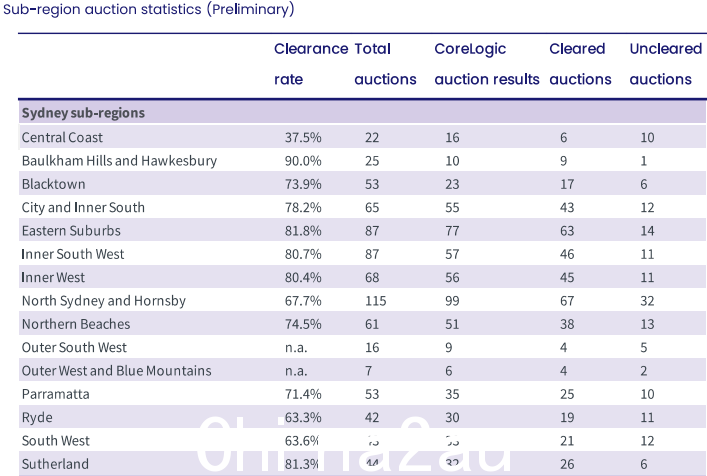Select the Northern Beaches row label
Screen dimensions: 707x476
click(x=76, y=324)
